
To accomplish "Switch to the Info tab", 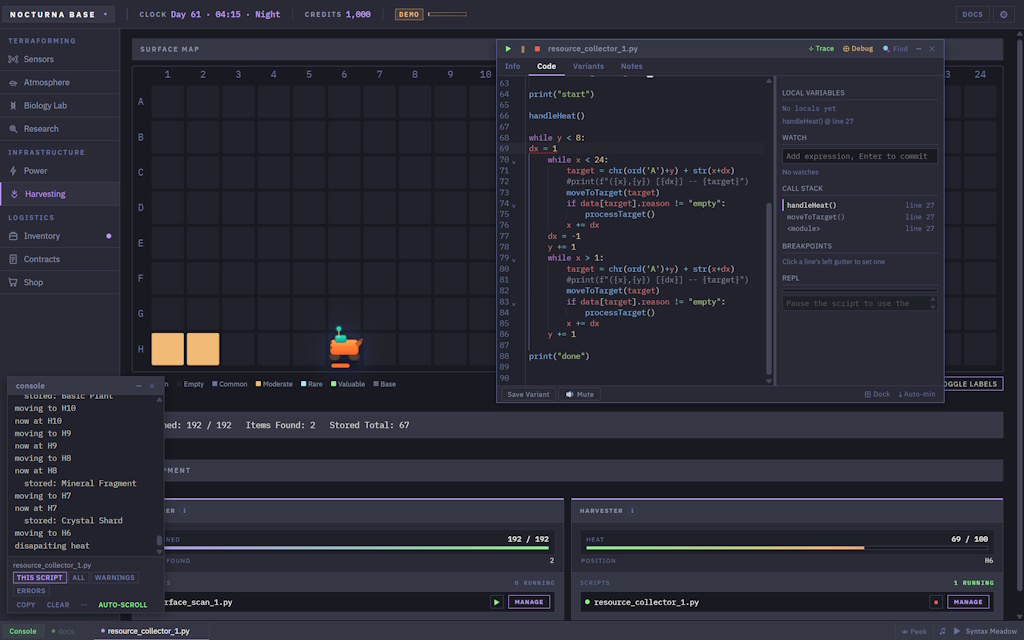I will click(x=512, y=67).
